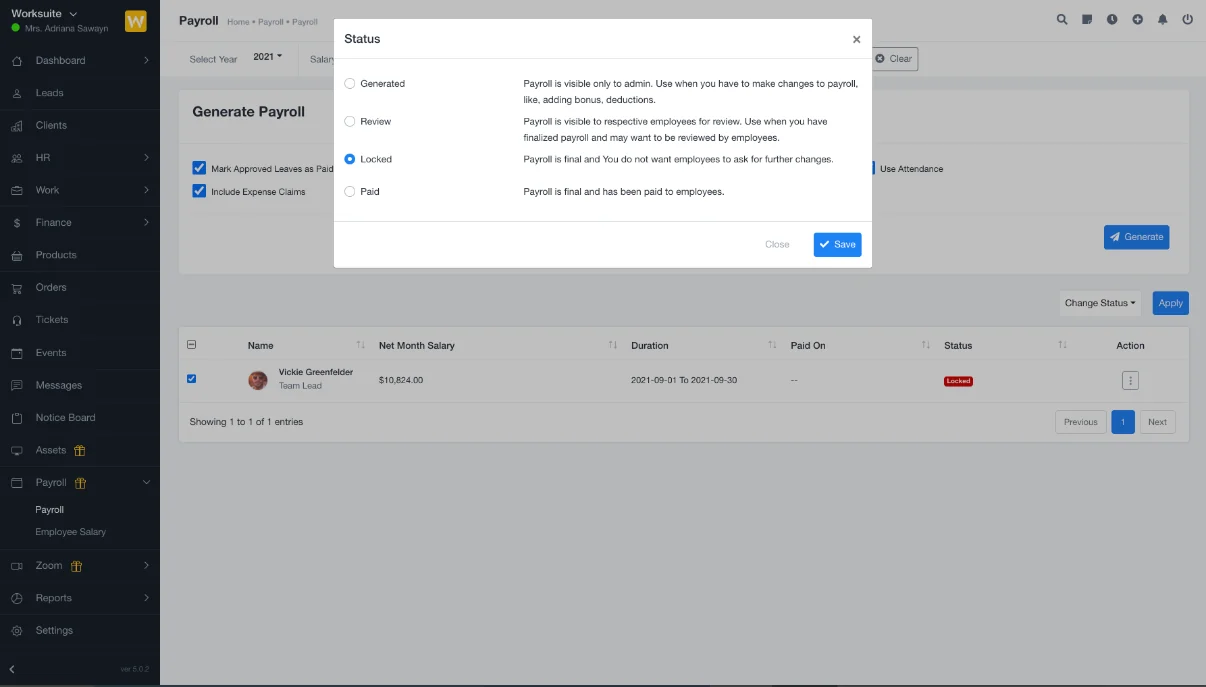The image size is (1206, 687).
Task: Click the clock timer icon
Action: pos(1112,19)
